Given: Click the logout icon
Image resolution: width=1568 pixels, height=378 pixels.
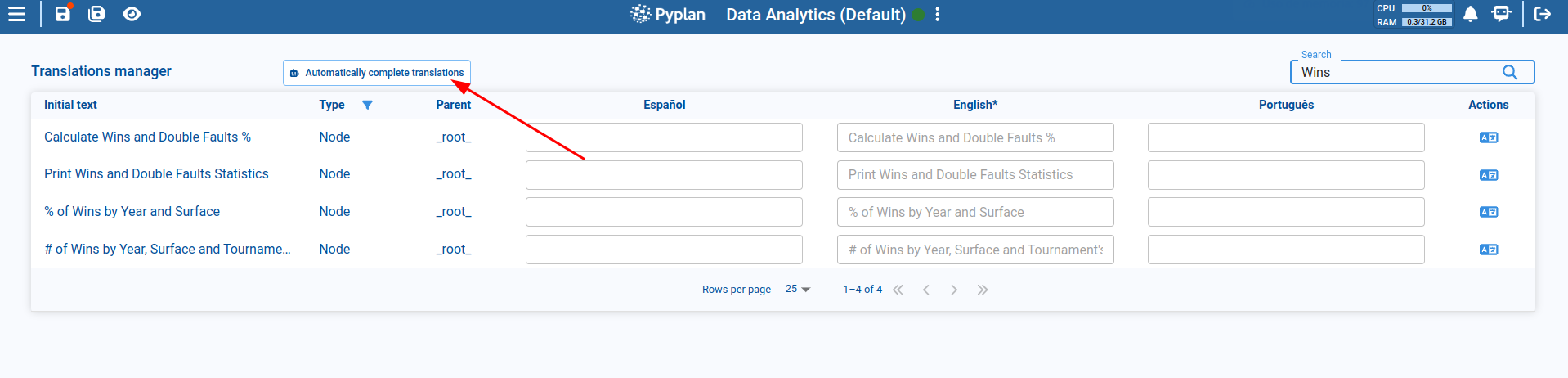Looking at the screenshot, I should pos(1543,14).
